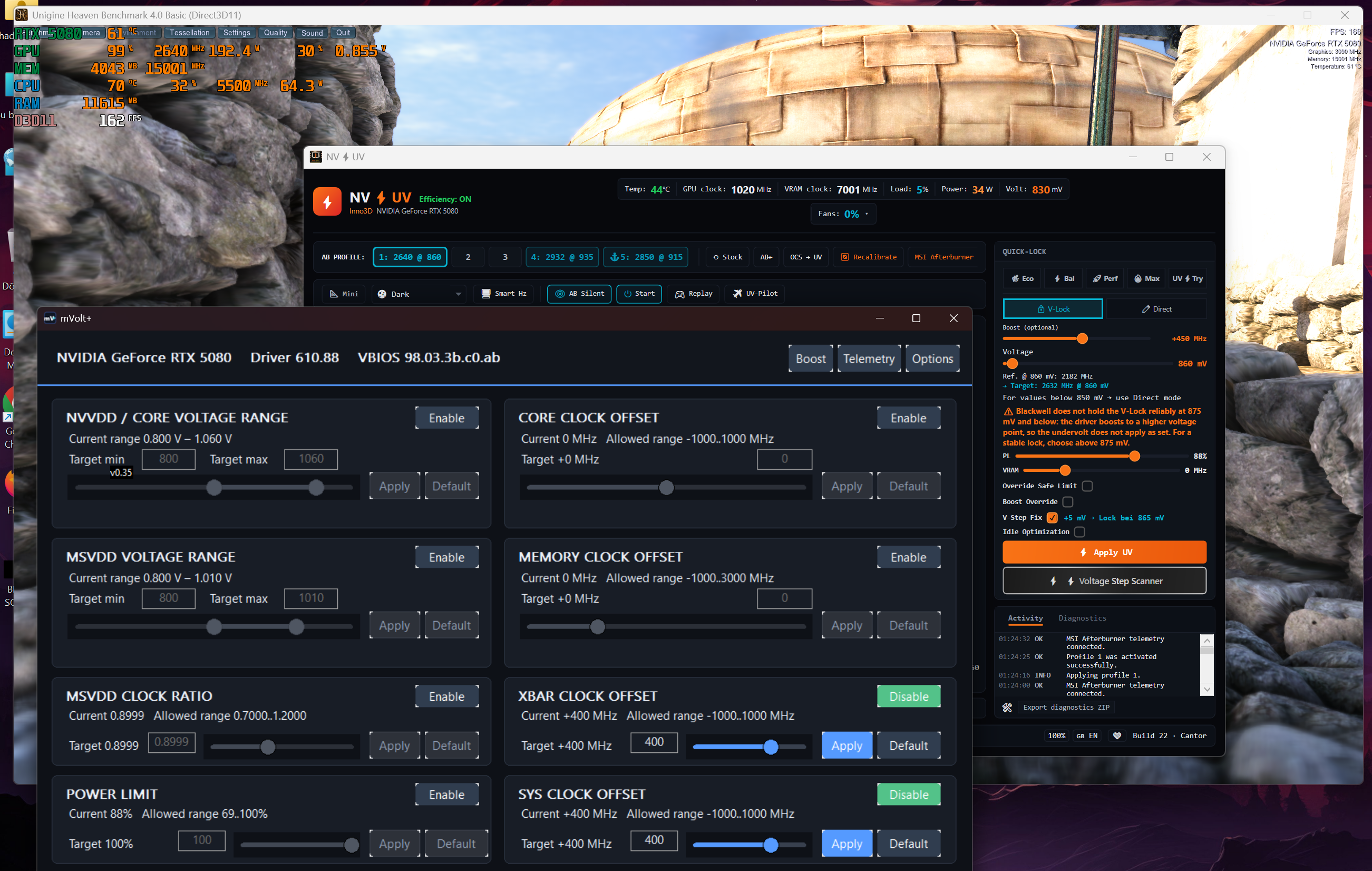Enable Core Clock Offset in mVolt+
Screen dimensions: 1372x871
(909, 419)
